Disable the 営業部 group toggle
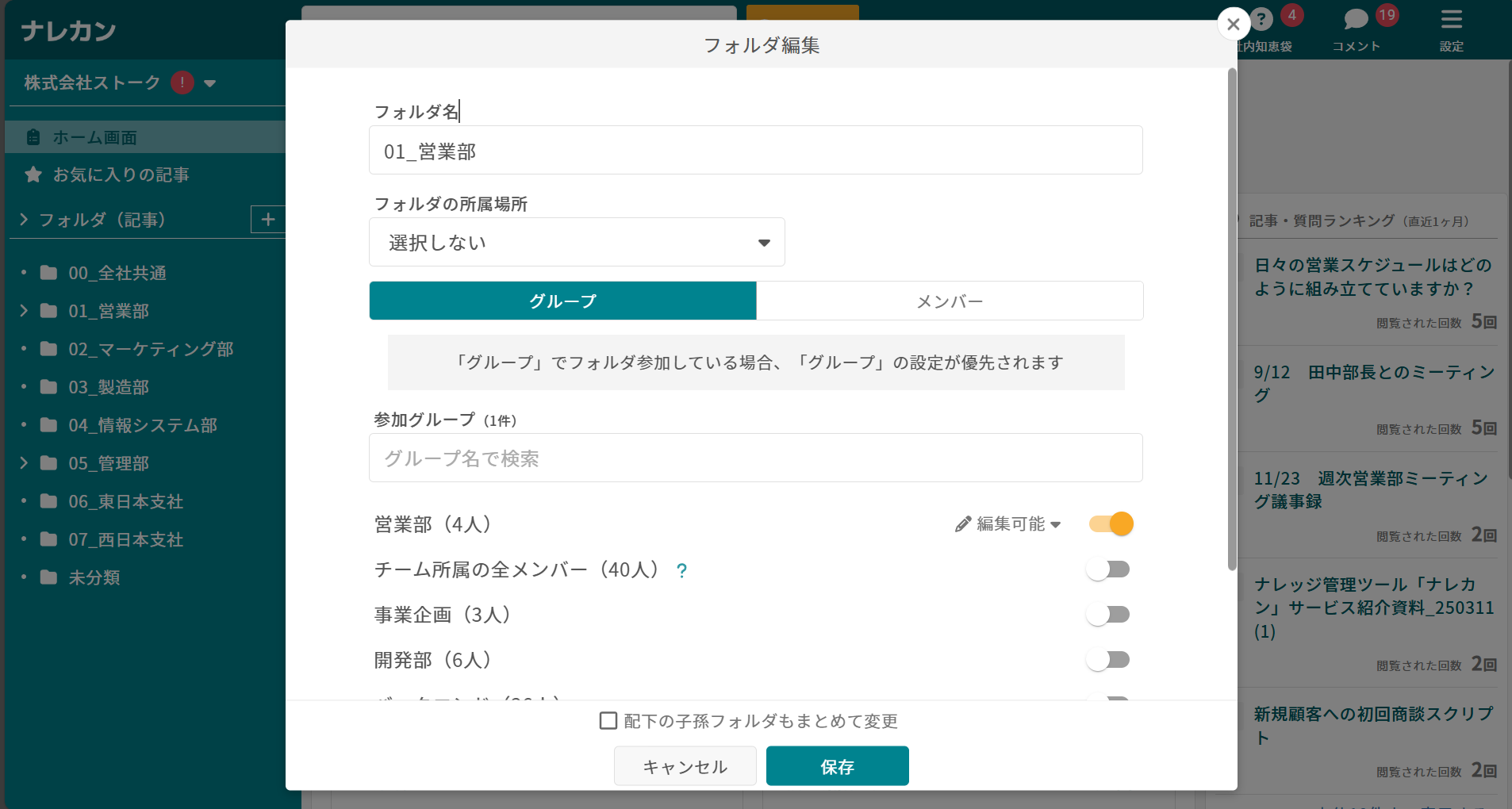 [1110, 523]
